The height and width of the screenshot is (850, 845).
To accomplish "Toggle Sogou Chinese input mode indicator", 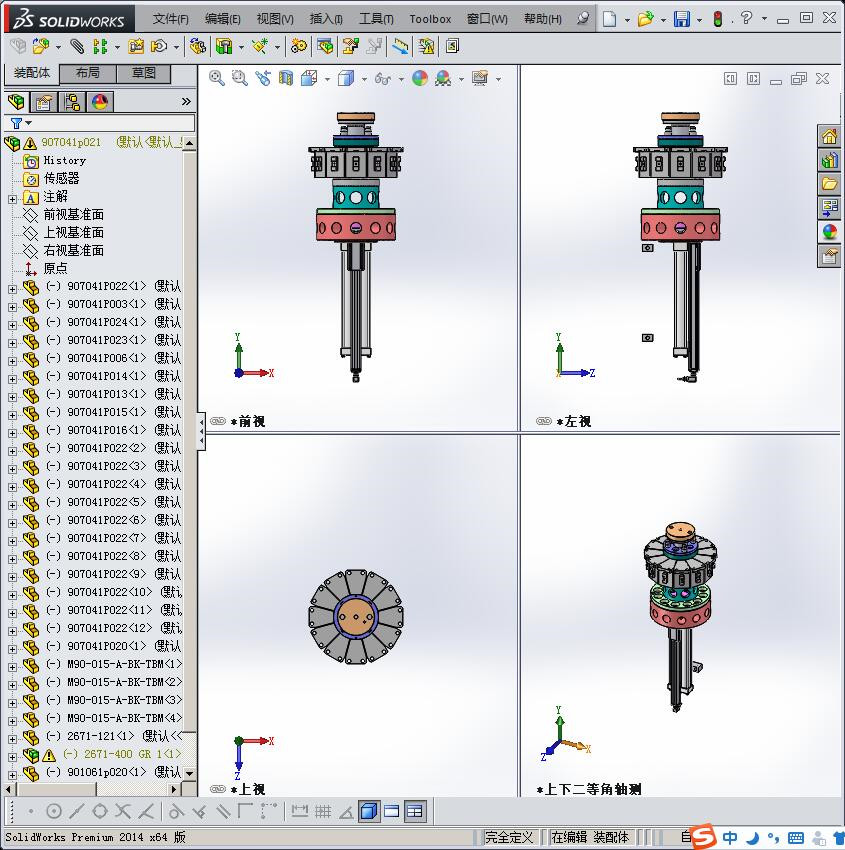I will tap(730, 837).
